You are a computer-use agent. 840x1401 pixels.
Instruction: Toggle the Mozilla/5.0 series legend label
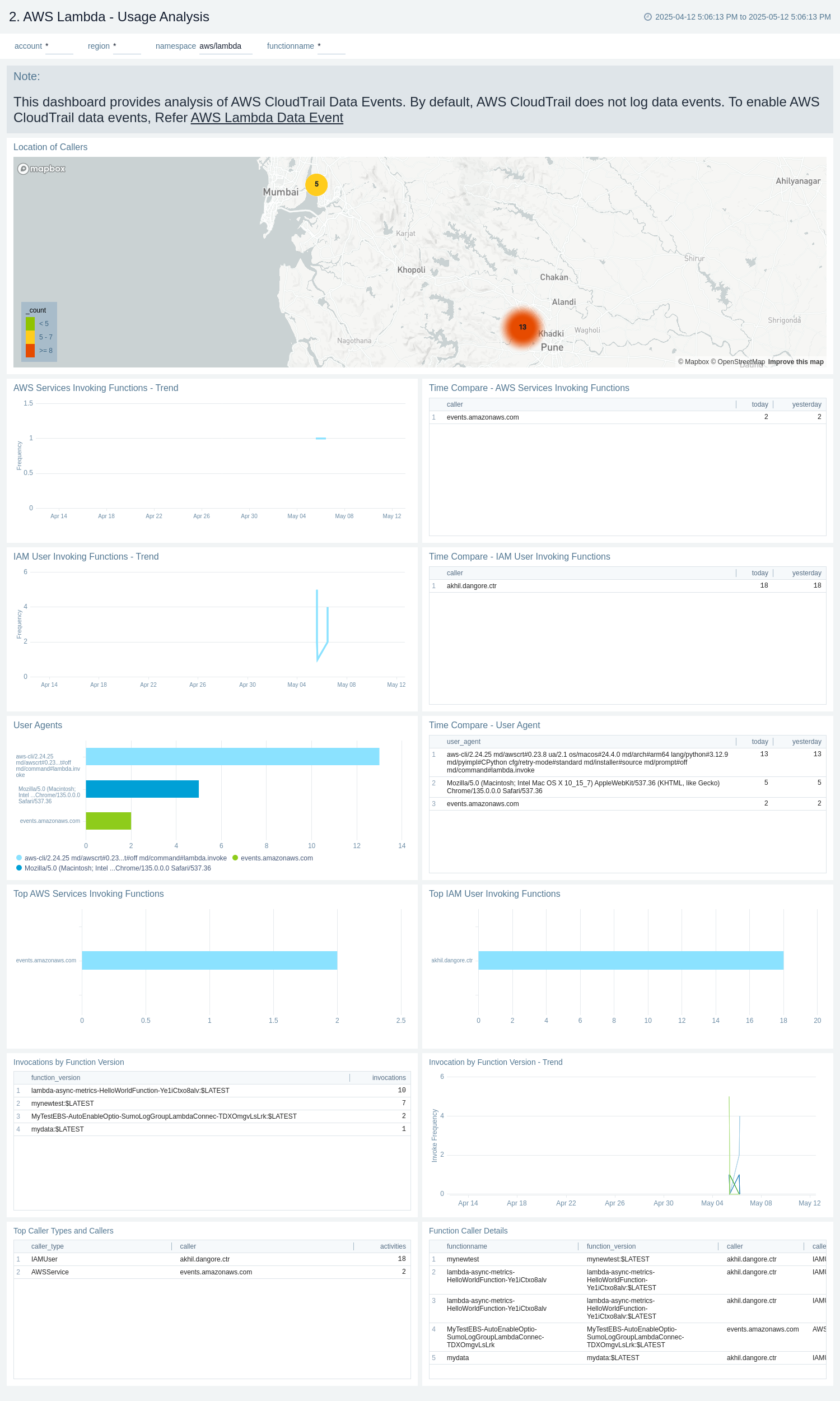117,868
